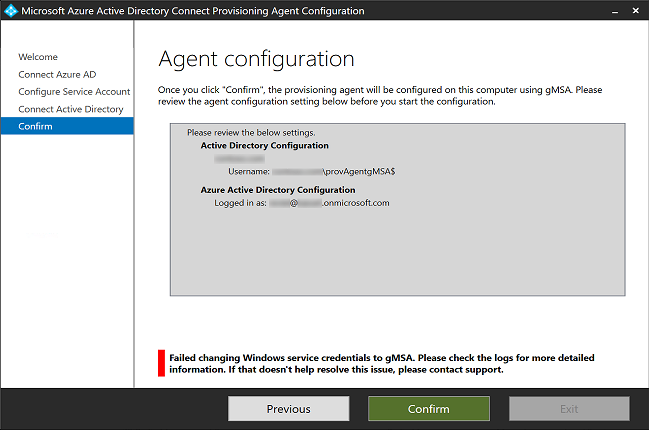Click the 'Username:' label
The width and height of the screenshot is (649, 430).
[249, 171]
